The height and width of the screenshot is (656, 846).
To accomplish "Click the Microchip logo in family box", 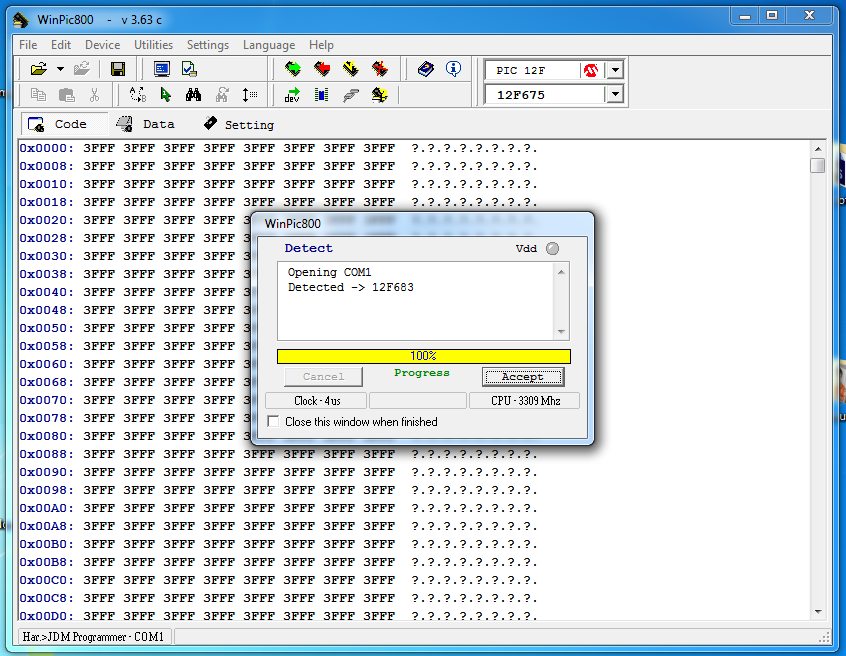I will pyautogui.click(x=591, y=70).
